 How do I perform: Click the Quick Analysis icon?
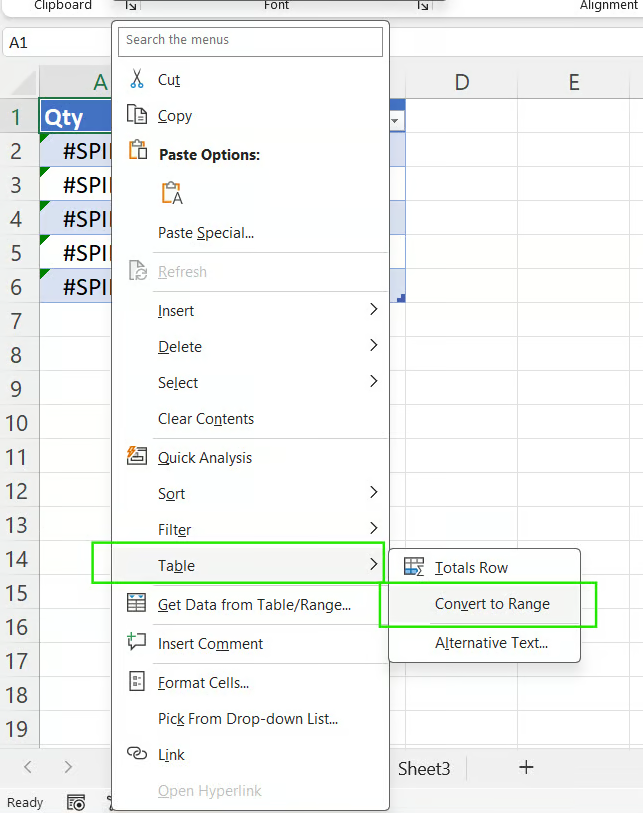(137, 457)
